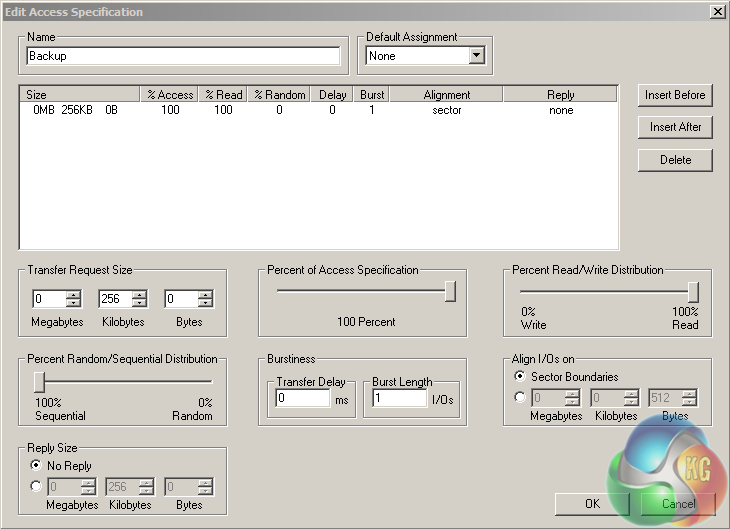Image resolution: width=730 pixels, height=529 pixels.
Task: Click the Insert Before button
Action: click(x=675, y=95)
